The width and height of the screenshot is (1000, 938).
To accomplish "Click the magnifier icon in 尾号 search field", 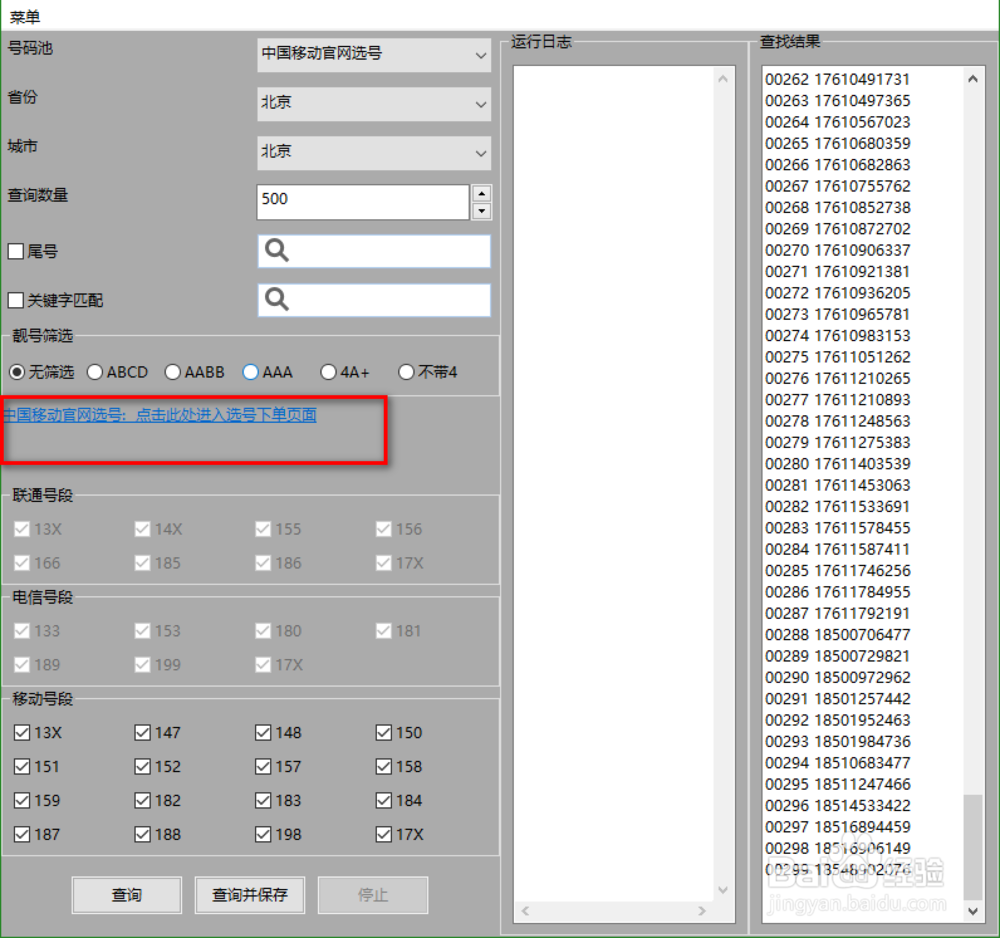I will (277, 250).
